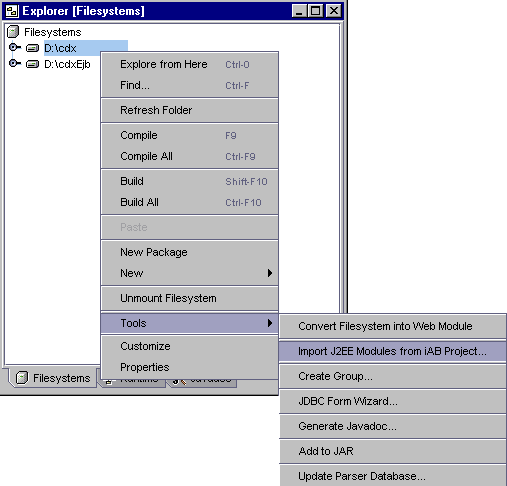Maximize the Explorer window
Image resolution: width=507 pixels, height=486 pixels.
coord(316,11)
